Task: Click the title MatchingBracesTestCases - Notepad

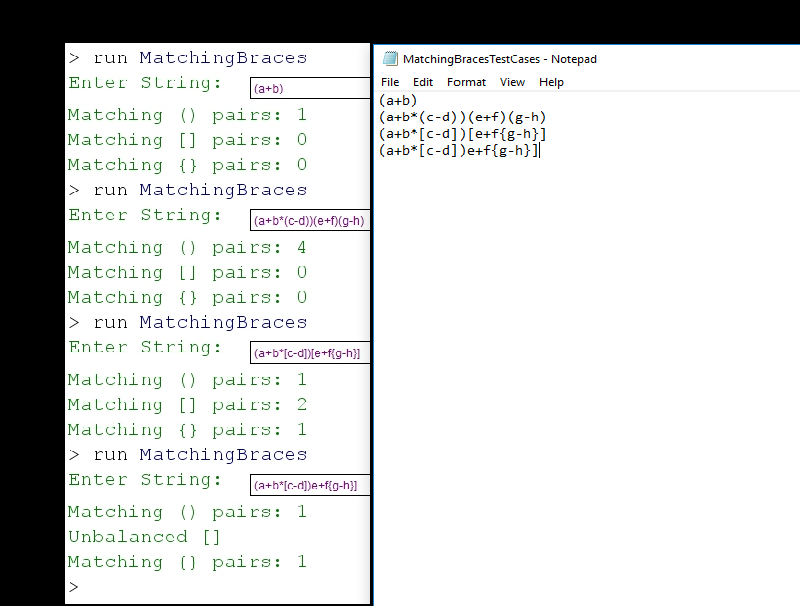Action: 497,59
